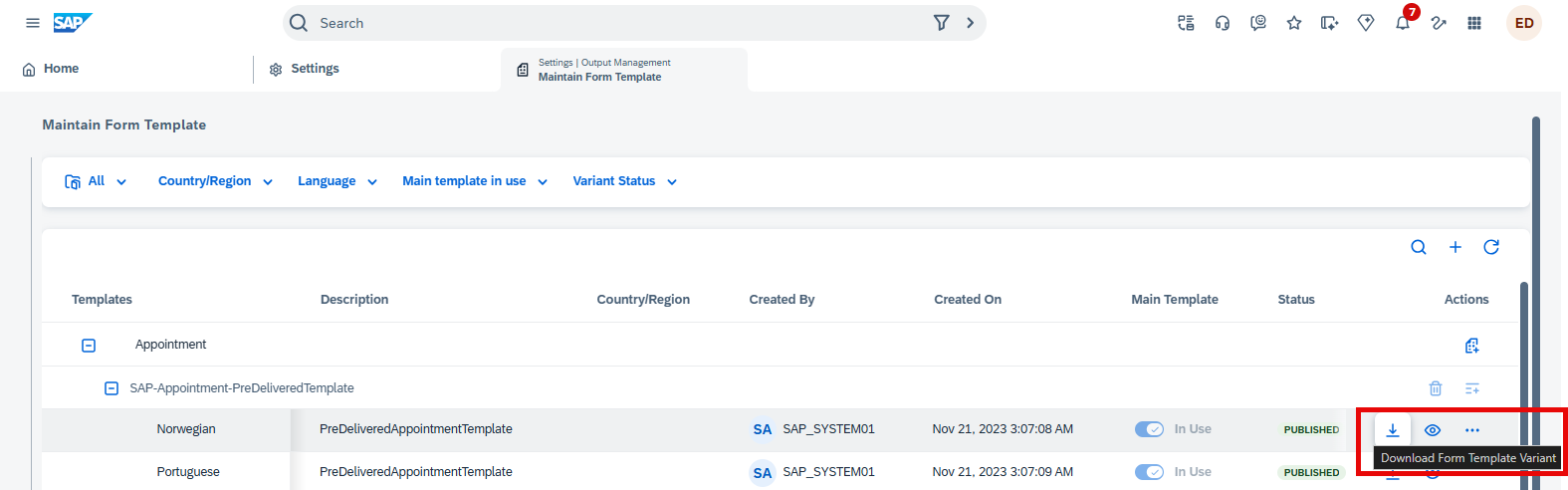Open the Variant Status filter dropdown
1568x490 pixels.
(x=625, y=181)
